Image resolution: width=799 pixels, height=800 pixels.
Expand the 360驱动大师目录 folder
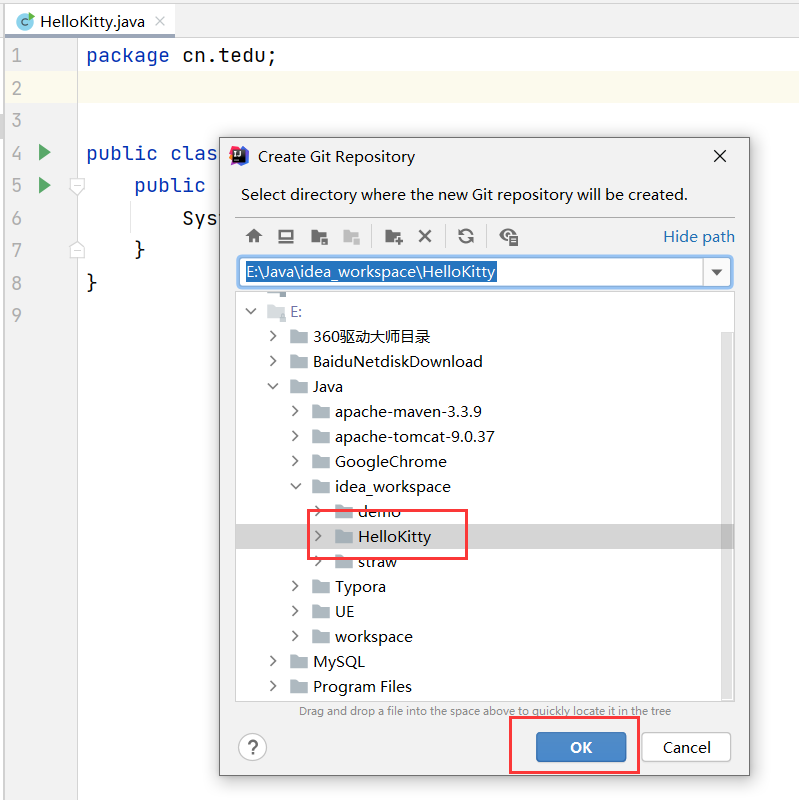click(273, 336)
